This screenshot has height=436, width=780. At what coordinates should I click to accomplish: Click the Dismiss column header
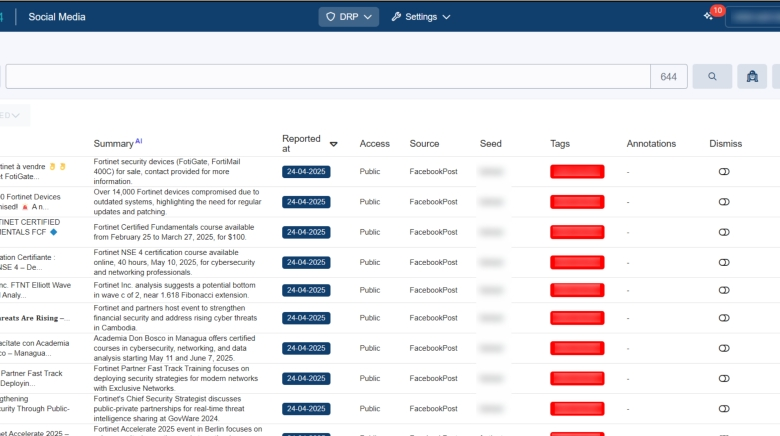725,144
